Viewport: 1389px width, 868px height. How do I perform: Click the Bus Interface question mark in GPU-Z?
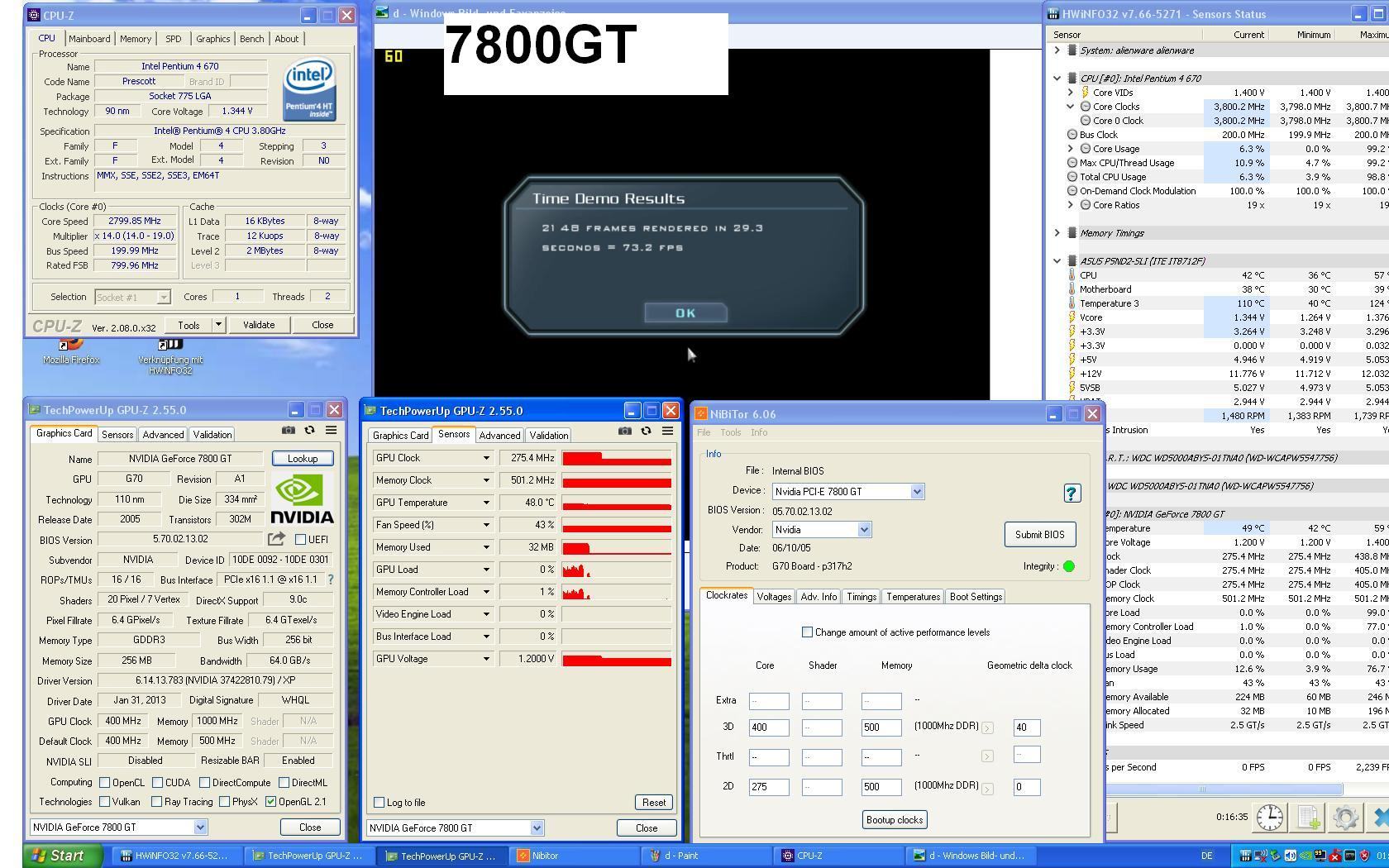[331, 579]
